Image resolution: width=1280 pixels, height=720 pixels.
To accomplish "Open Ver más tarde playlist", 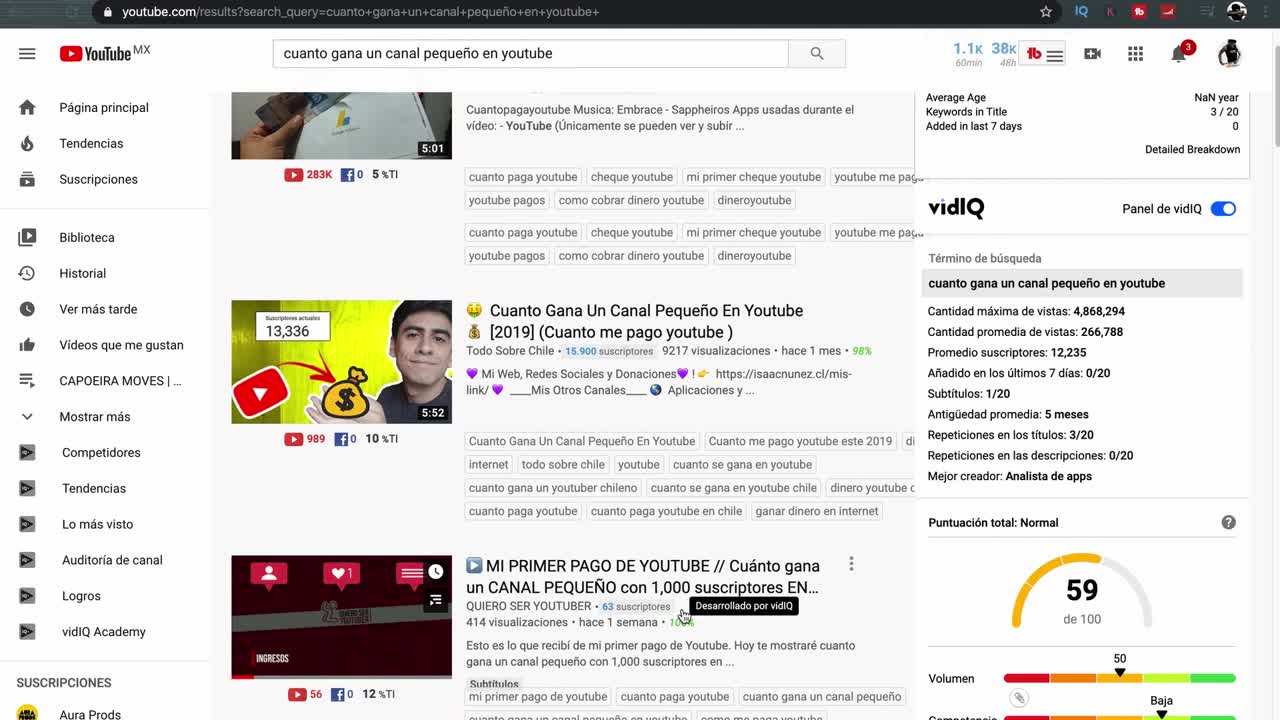I will 98,309.
